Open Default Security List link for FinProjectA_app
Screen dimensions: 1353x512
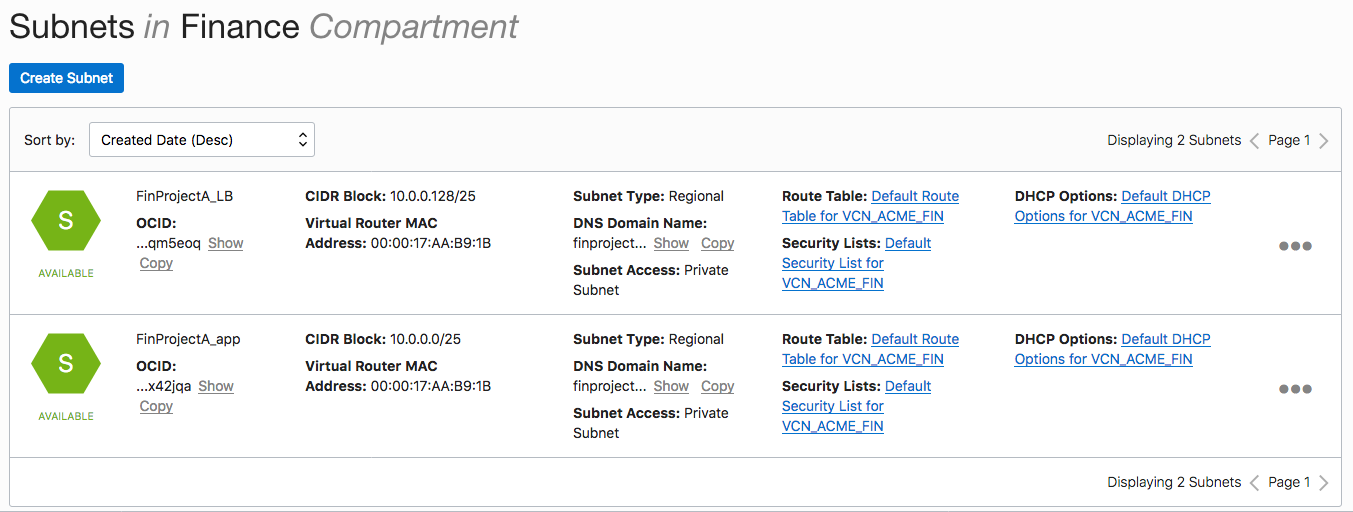point(908,386)
